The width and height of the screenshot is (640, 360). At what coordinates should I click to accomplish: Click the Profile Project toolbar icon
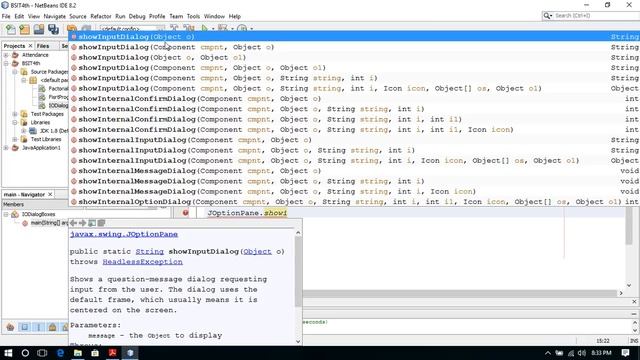[x=242, y=28]
